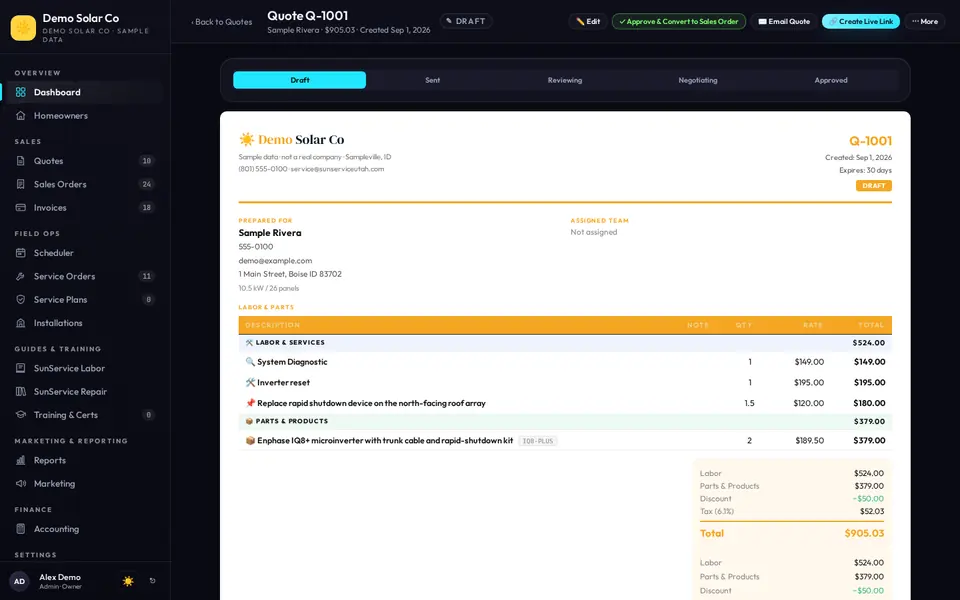Click the pin icon on rapid shutdown row

250,403
